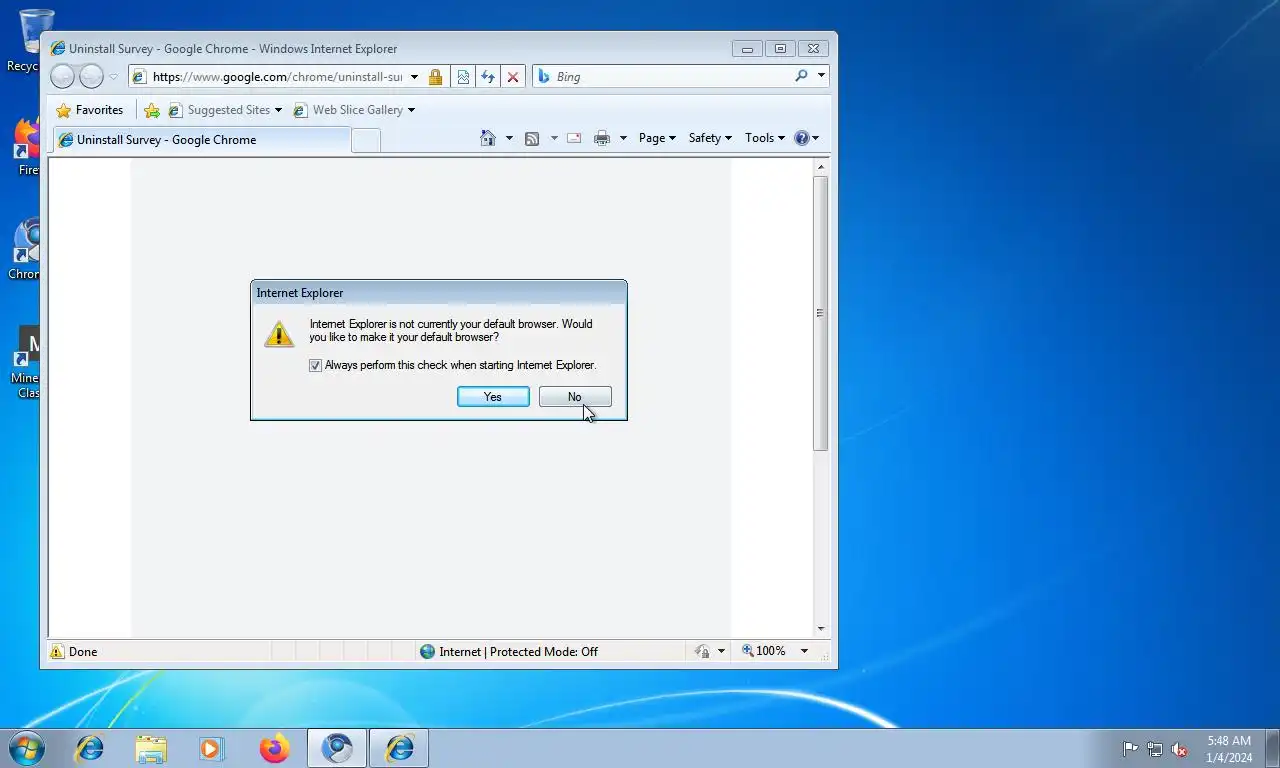
Task: Click the Chrome taskbar icon
Action: tap(337, 748)
